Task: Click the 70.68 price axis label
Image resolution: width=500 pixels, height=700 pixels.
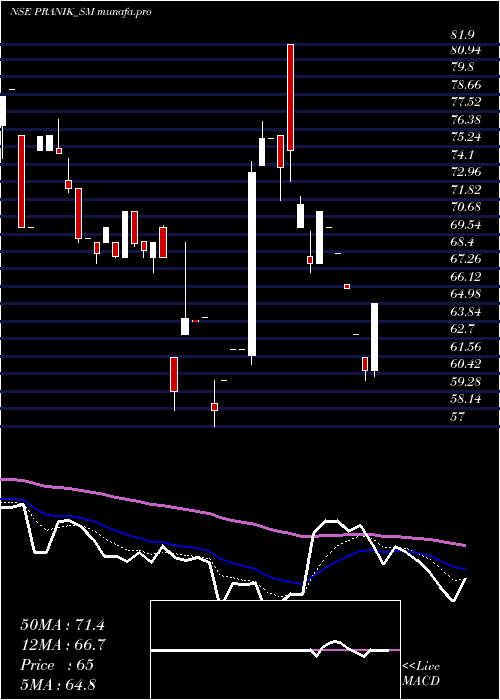Action: [466, 207]
